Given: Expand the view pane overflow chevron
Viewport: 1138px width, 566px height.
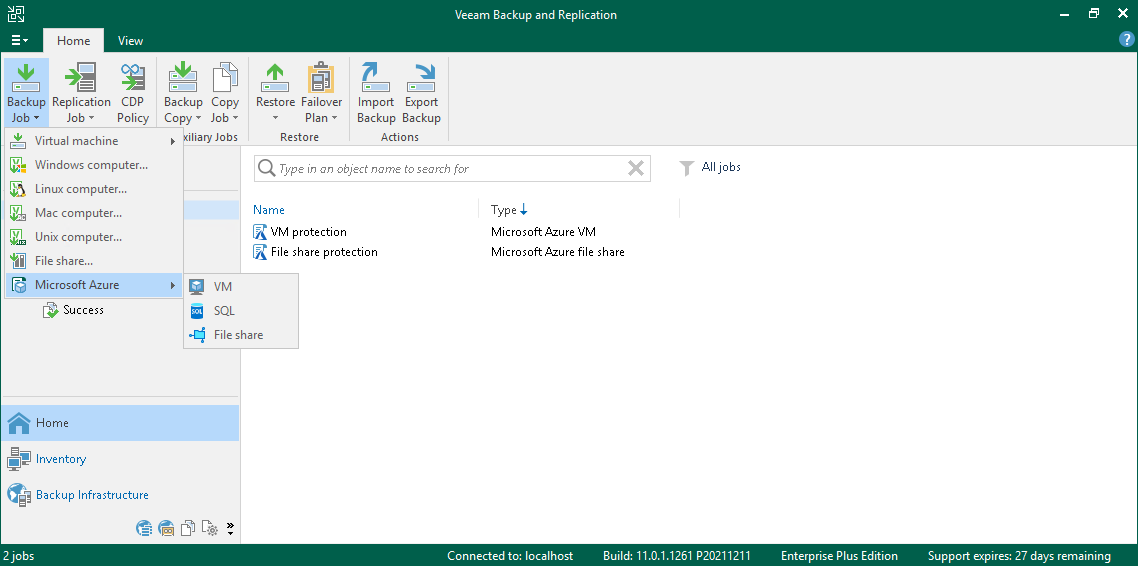Looking at the screenshot, I should (231, 528).
